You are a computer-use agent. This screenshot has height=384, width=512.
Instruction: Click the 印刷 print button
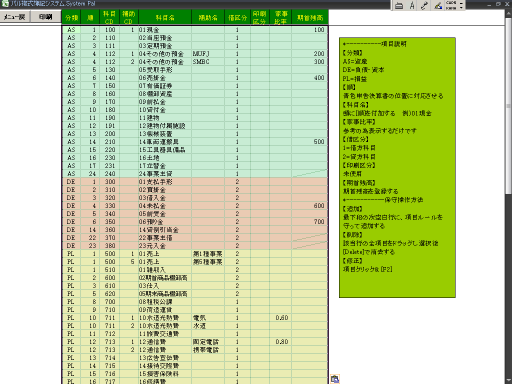(x=46, y=17)
